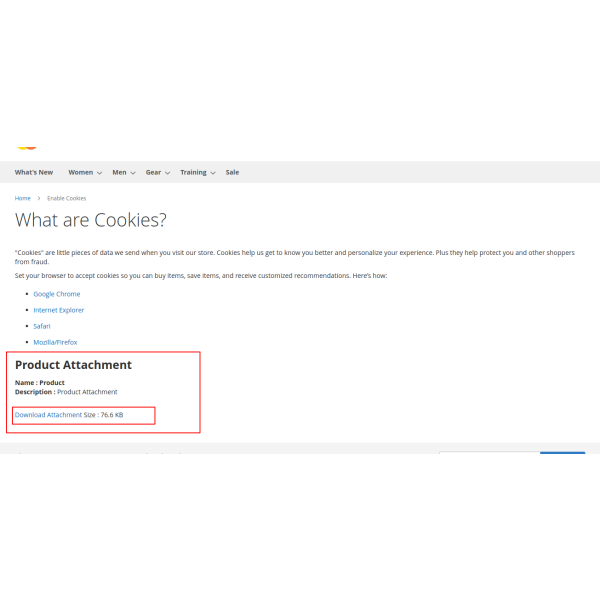The height and width of the screenshot is (600, 600).
Task: Click the Download Attachment link
Action: pyautogui.click(x=49, y=414)
